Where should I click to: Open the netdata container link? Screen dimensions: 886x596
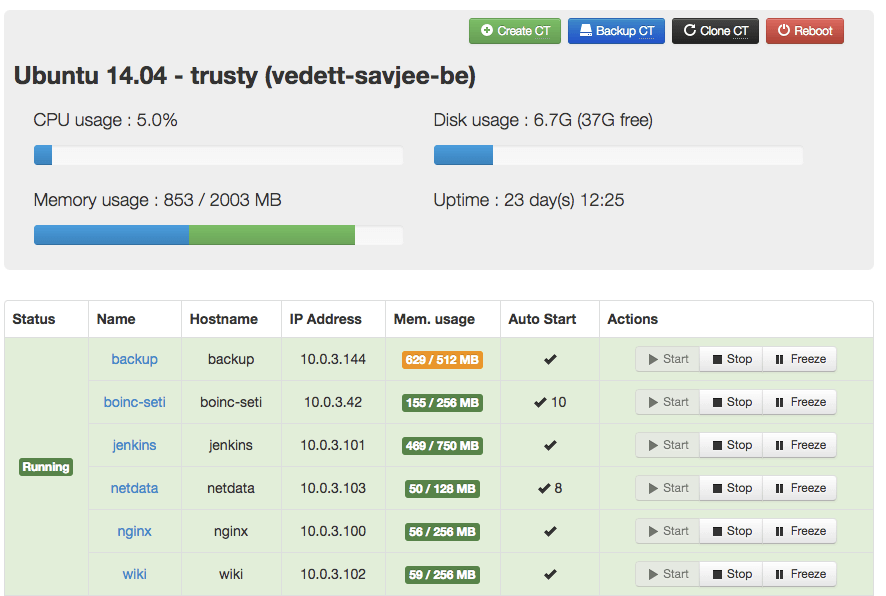(x=134, y=488)
